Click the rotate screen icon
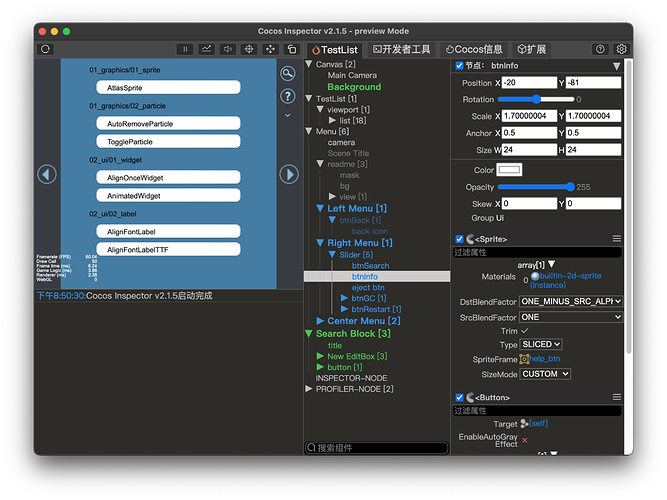The height and width of the screenshot is (500, 667). [292, 49]
